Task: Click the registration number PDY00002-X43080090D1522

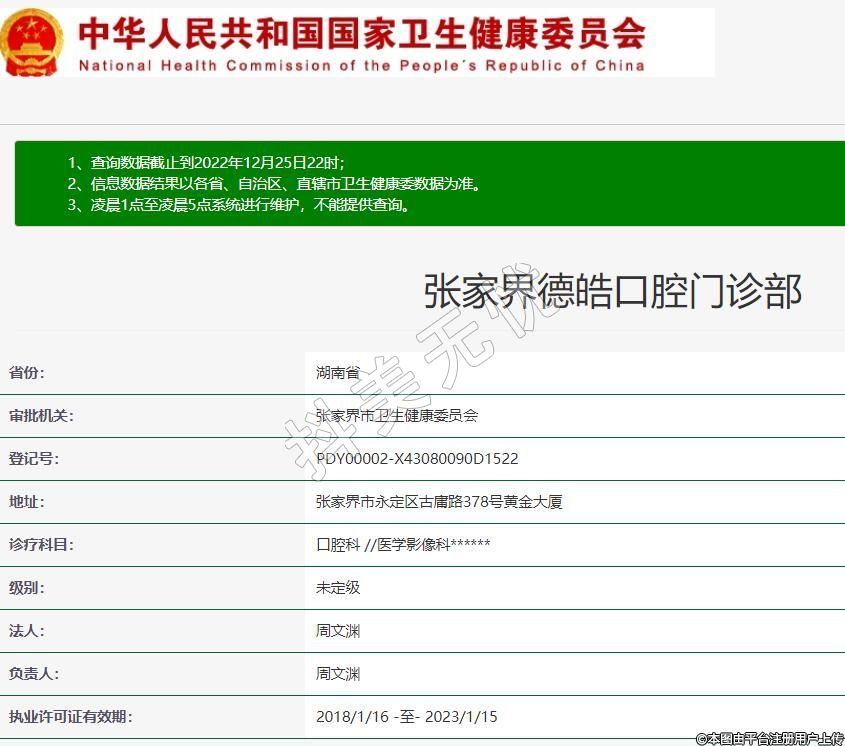Action: coord(417,459)
